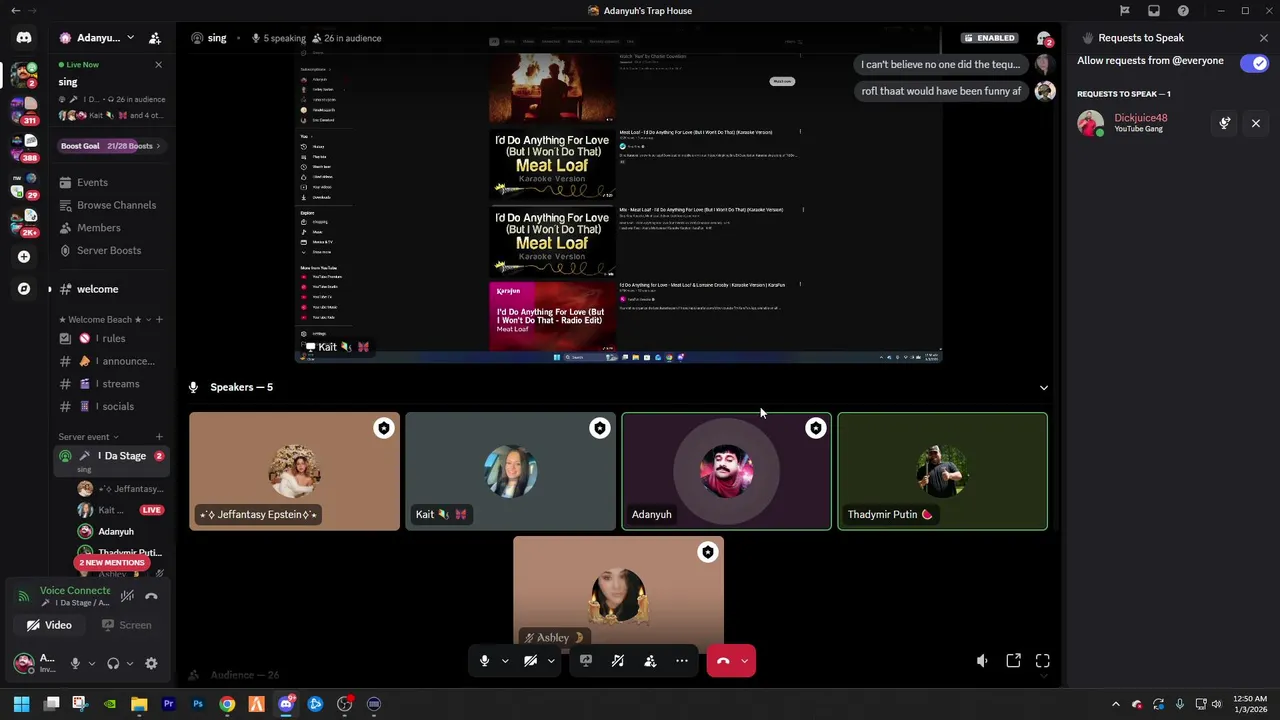Mute microphone in user panel

click(75, 663)
